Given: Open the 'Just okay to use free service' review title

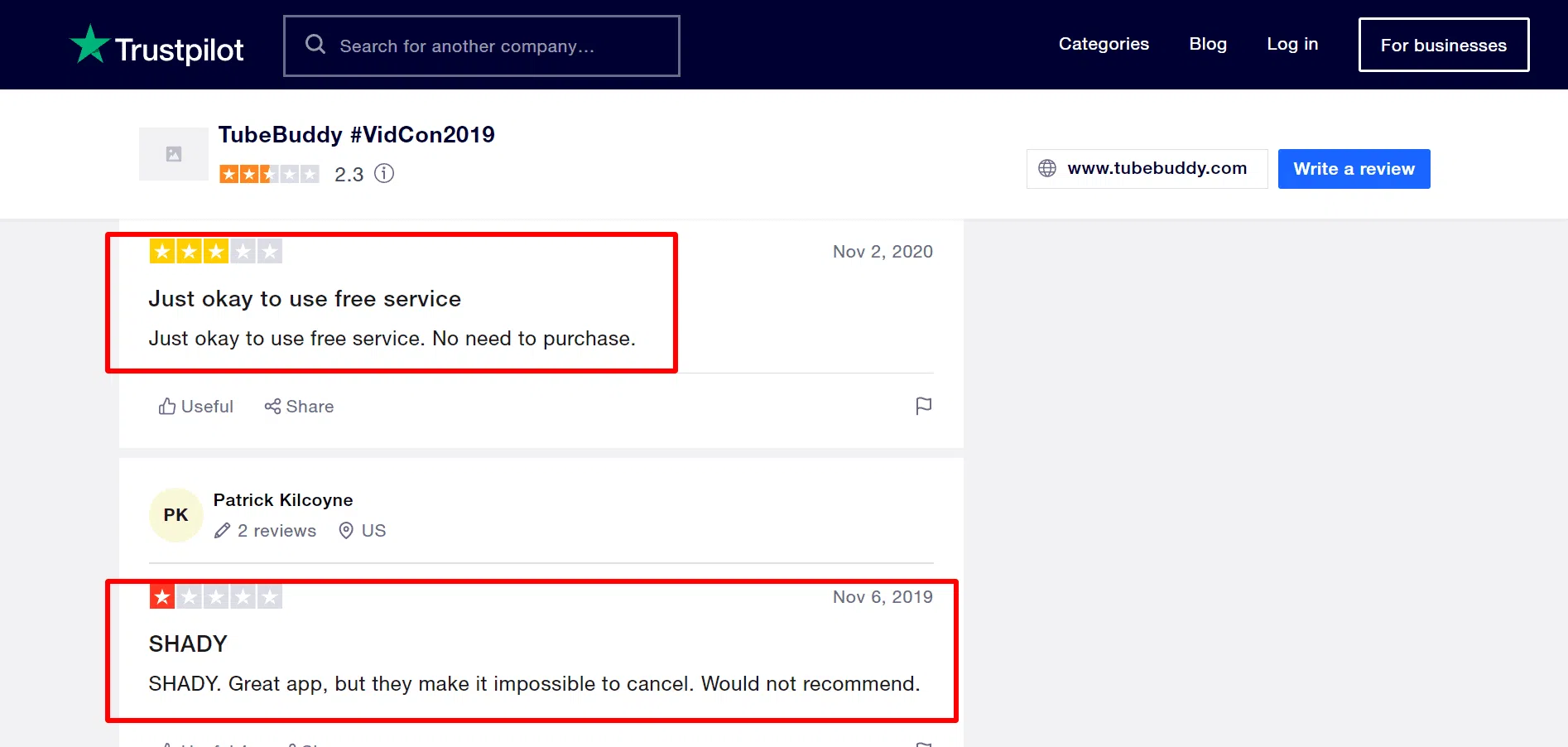Looking at the screenshot, I should 305,298.
